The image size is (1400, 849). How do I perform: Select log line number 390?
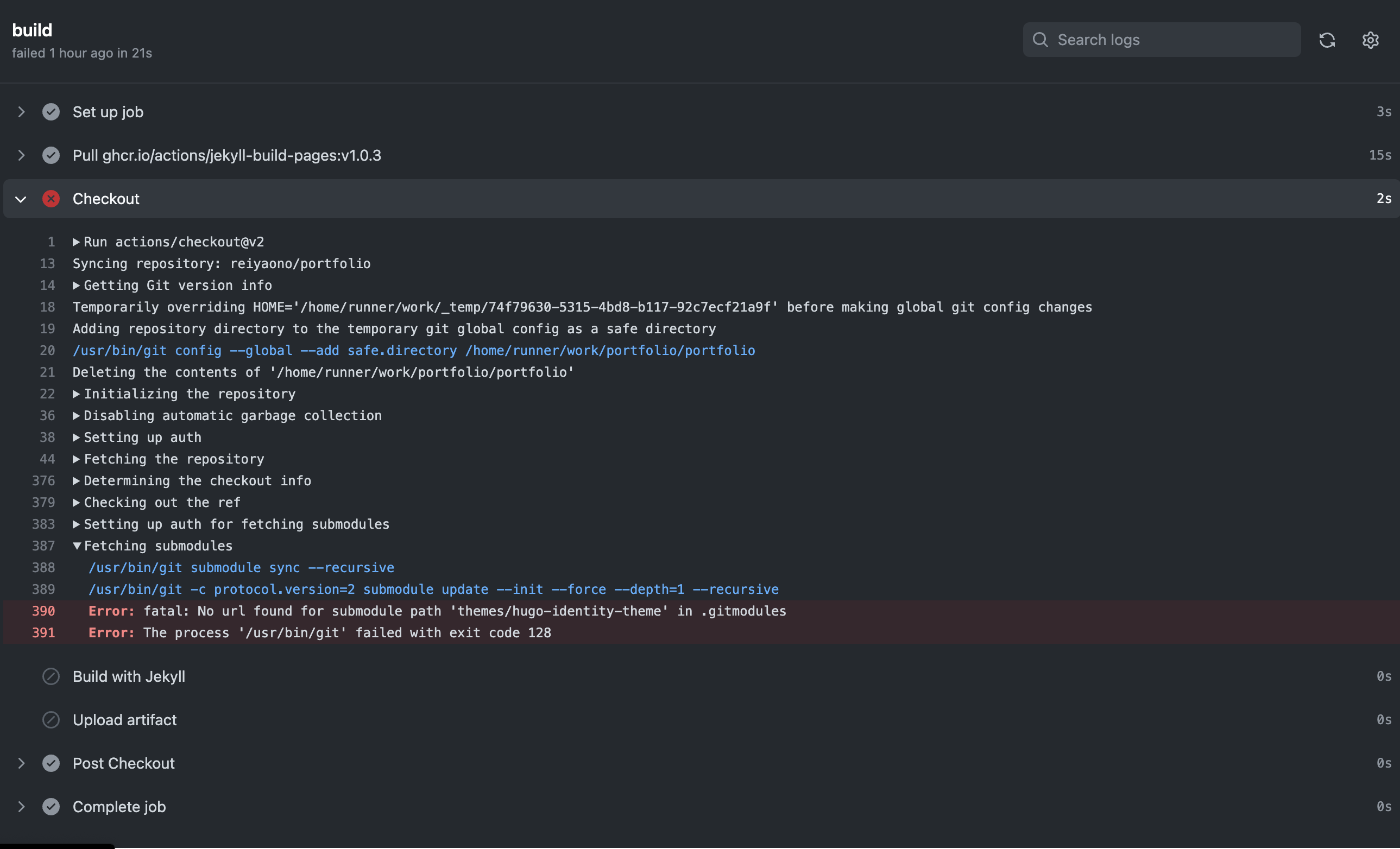click(x=44, y=611)
